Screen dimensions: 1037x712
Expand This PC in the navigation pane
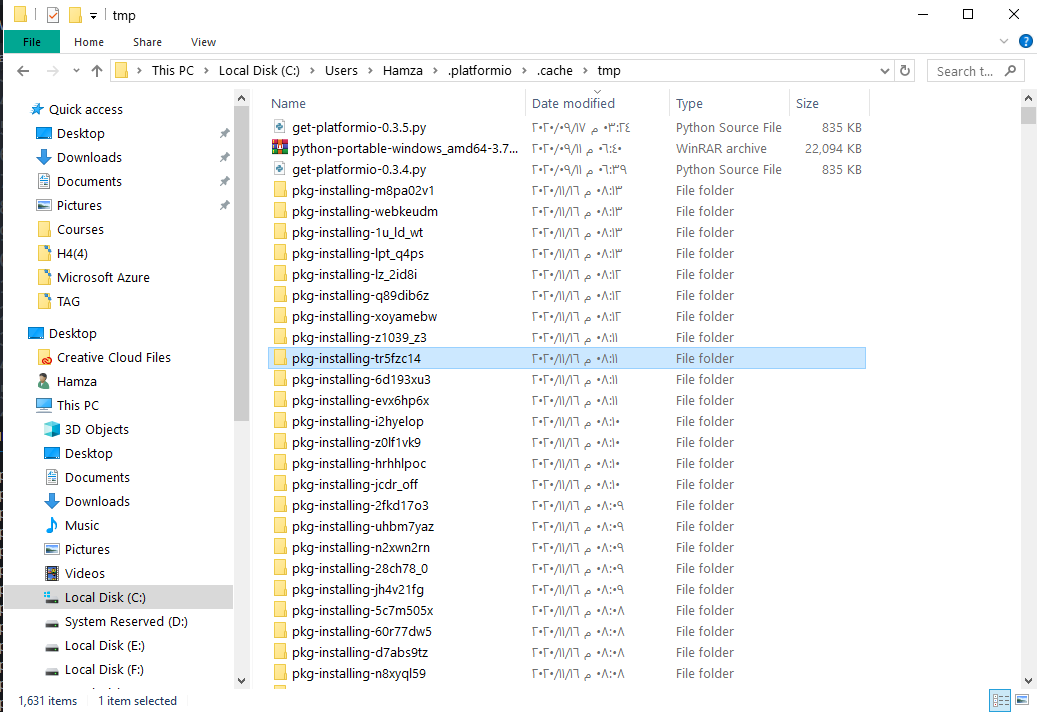[26, 405]
